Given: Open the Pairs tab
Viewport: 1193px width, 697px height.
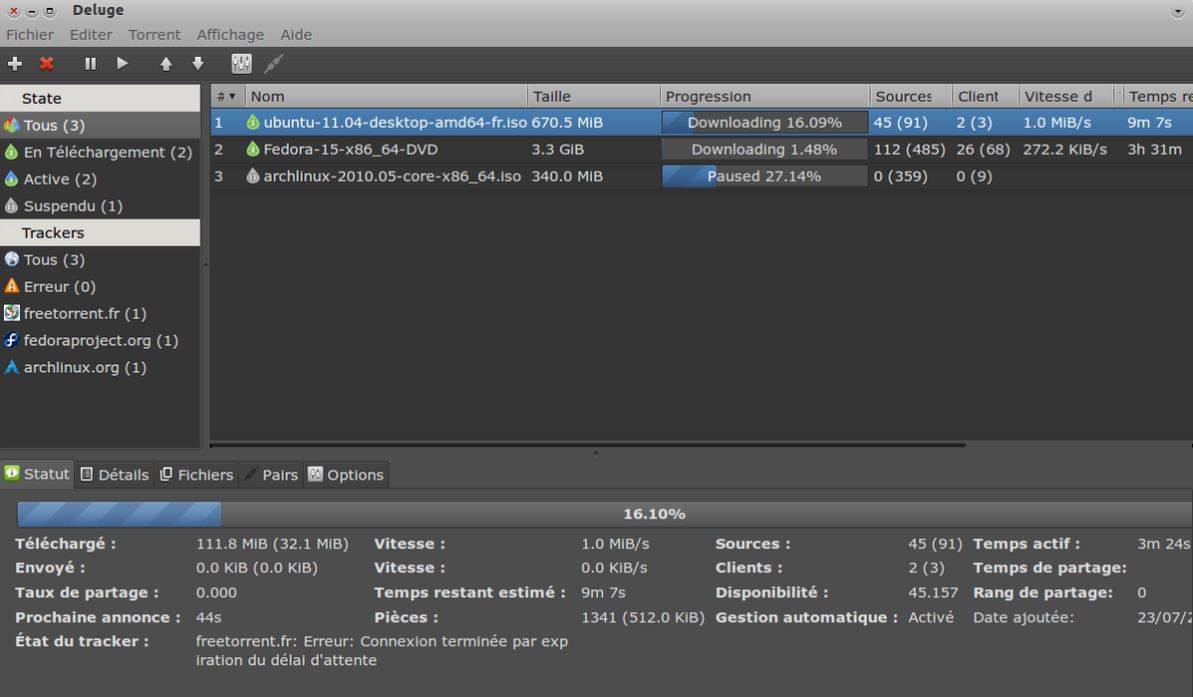Looking at the screenshot, I should point(271,475).
